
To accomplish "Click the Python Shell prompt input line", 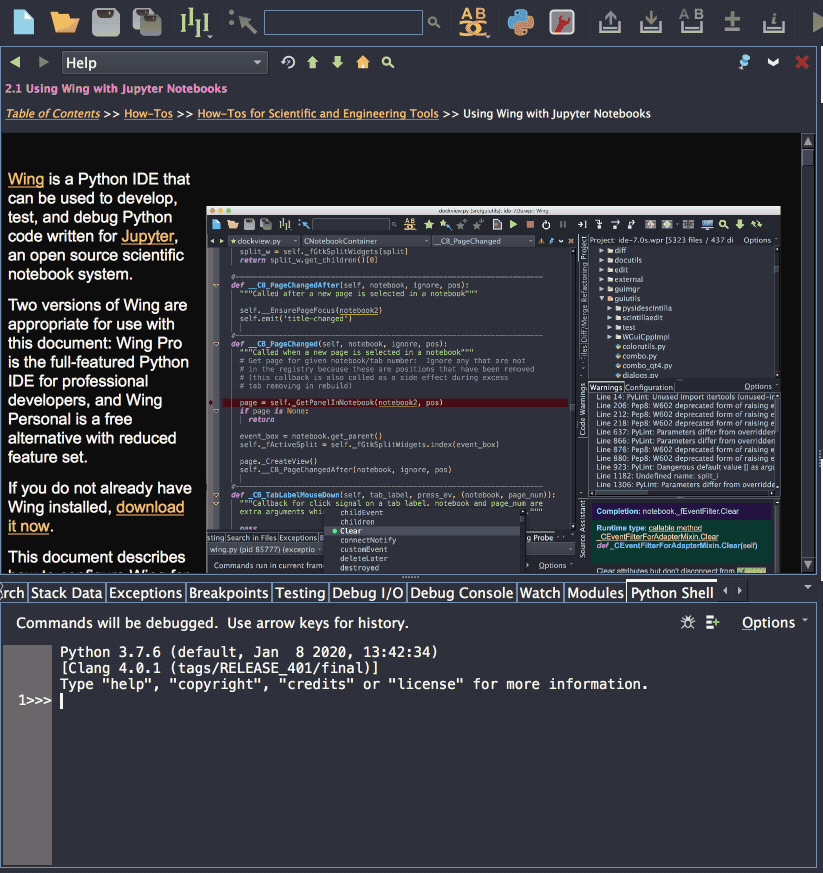I will click(x=434, y=700).
